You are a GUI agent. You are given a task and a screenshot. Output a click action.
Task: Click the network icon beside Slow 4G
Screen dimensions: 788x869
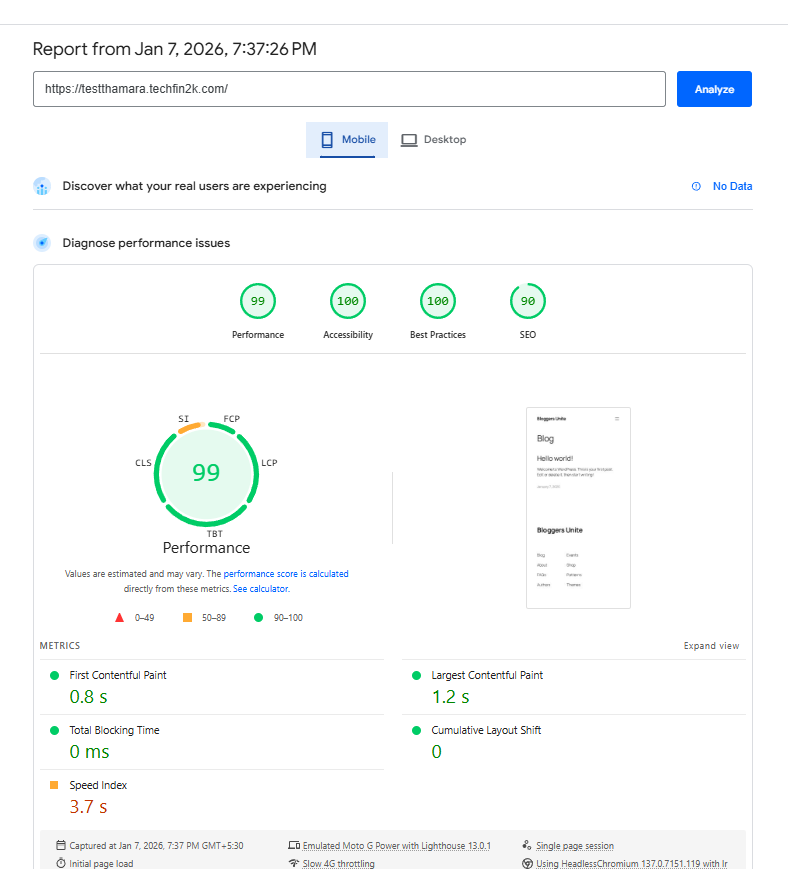point(294,863)
